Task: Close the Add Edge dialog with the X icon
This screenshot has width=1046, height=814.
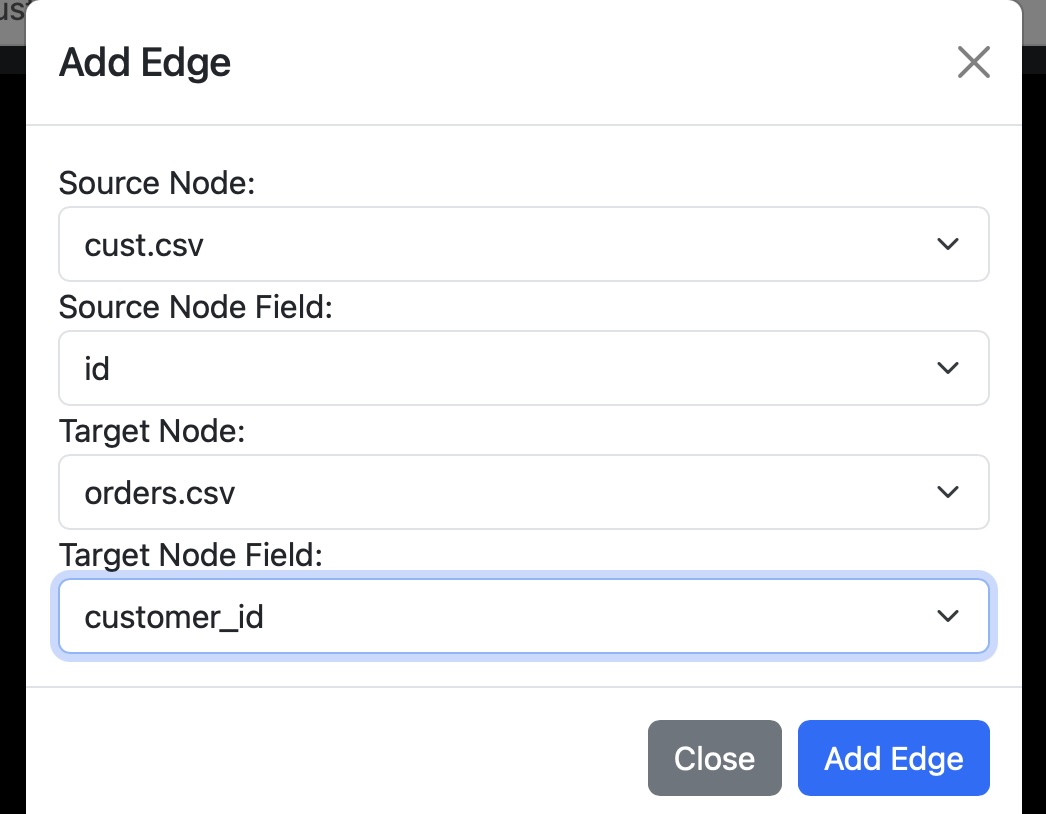Action: point(973,62)
